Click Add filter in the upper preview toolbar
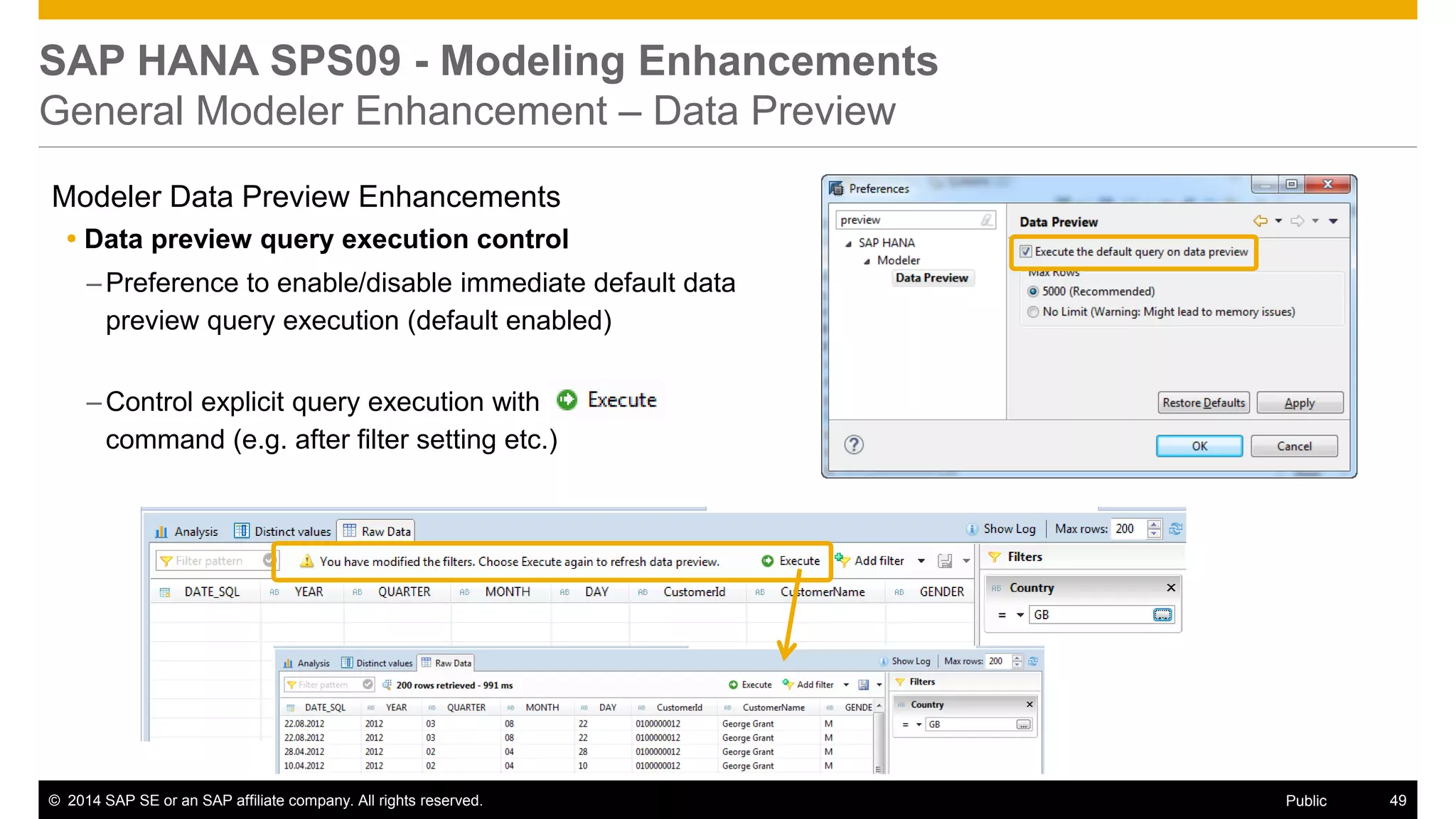The height and width of the screenshot is (819, 1456). click(870, 561)
